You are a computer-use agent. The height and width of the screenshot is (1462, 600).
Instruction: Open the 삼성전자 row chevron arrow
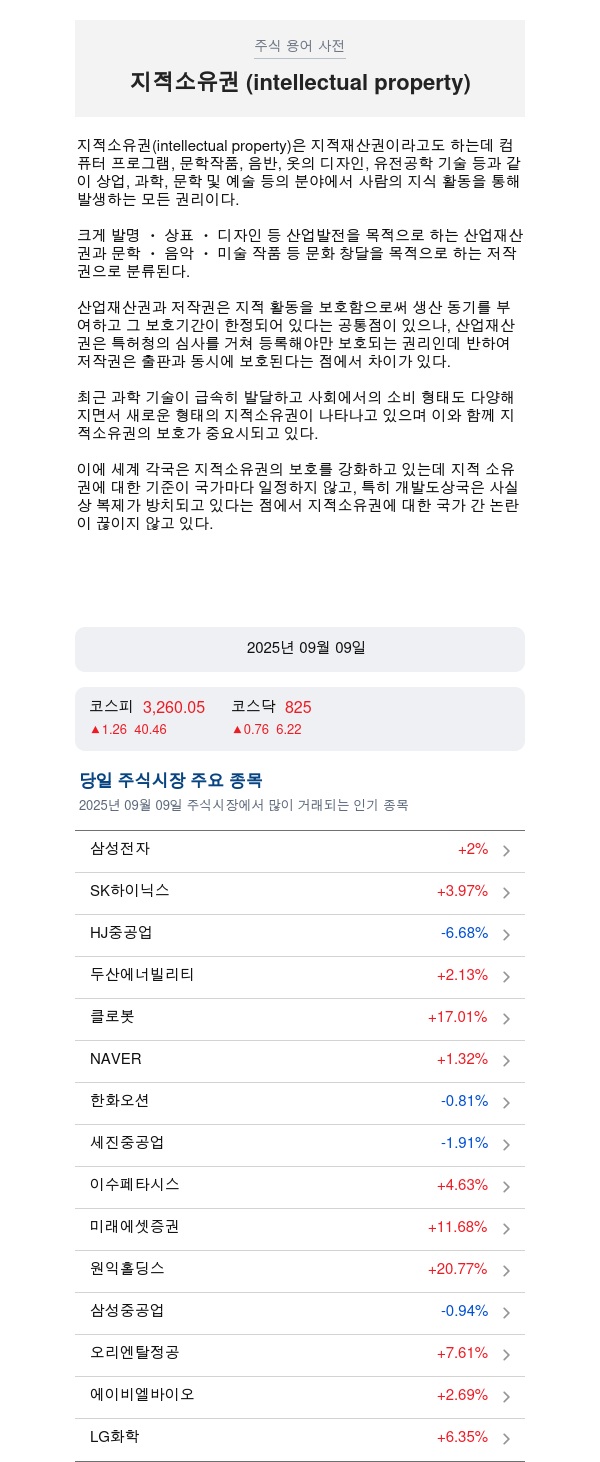506,851
